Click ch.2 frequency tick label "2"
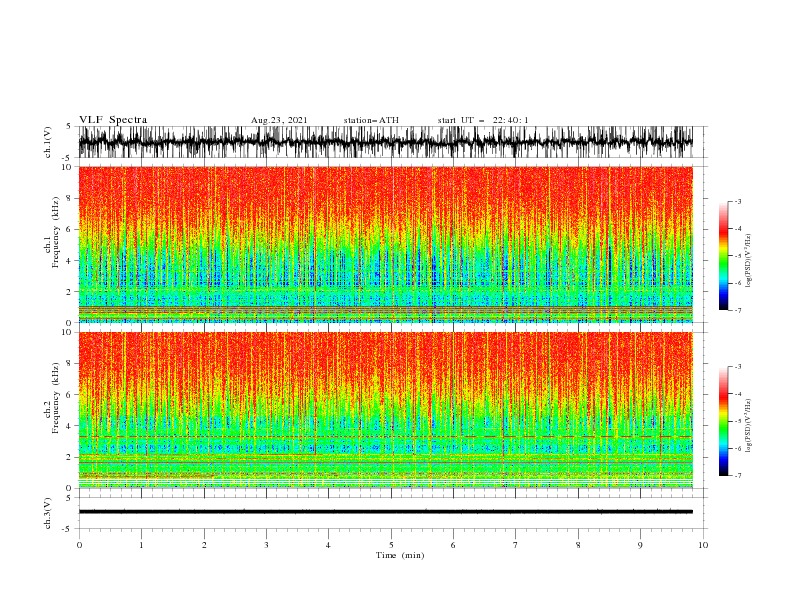This screenshot has height=612, width=792. tap(69, 457)
